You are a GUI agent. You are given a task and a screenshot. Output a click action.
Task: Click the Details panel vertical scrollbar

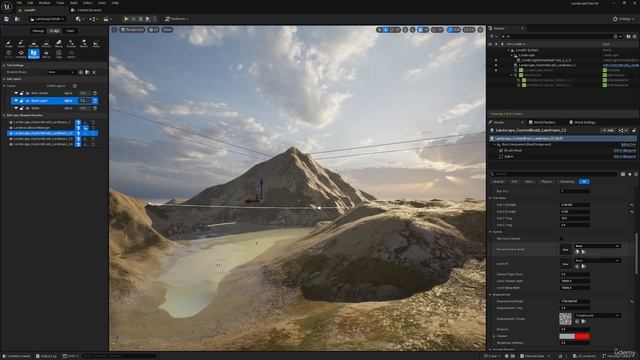tap(637, 253)
